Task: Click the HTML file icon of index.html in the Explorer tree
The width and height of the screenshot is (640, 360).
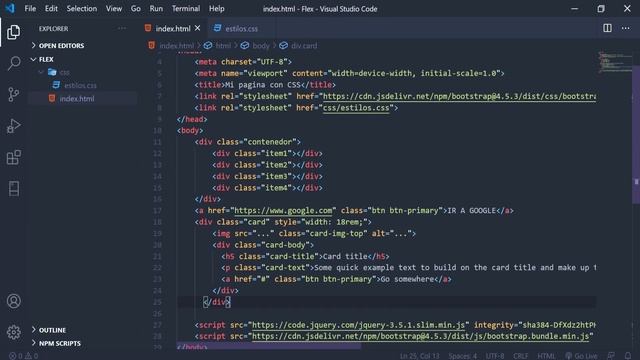Action: point(52,98)
